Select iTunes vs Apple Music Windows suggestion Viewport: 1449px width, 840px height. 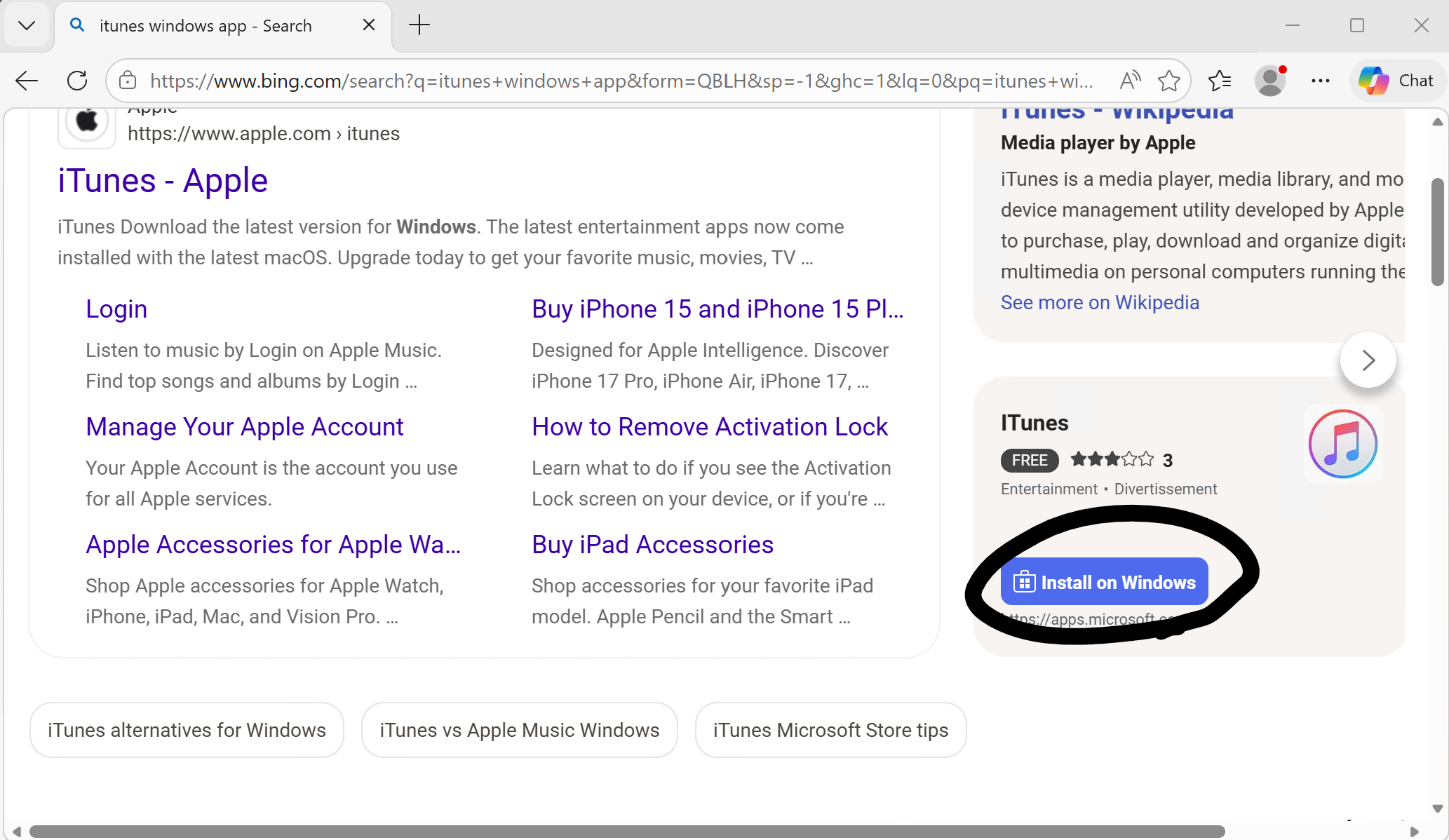[x=519, y=731]
